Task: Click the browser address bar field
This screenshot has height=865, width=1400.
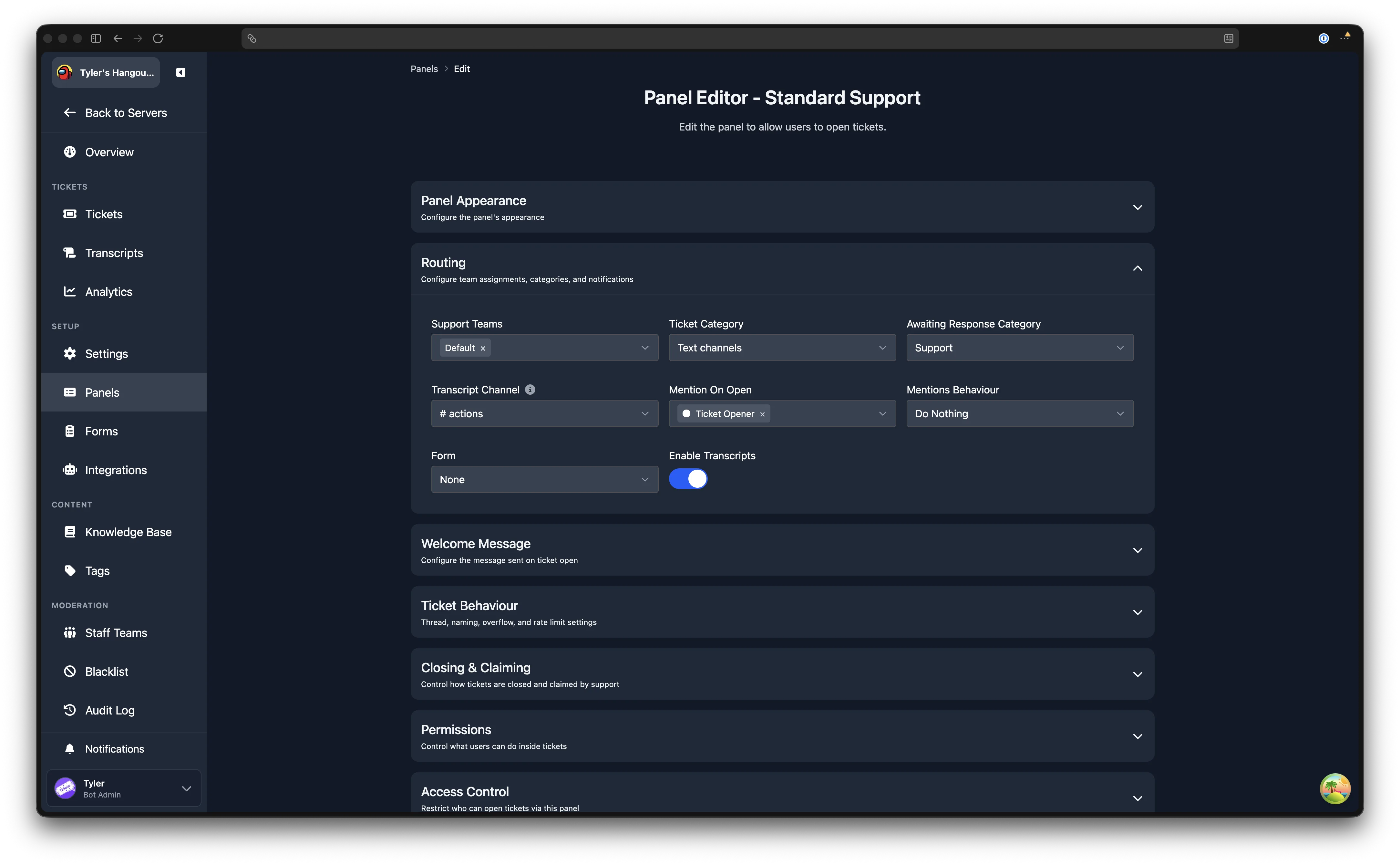Action: click(740, 38)
